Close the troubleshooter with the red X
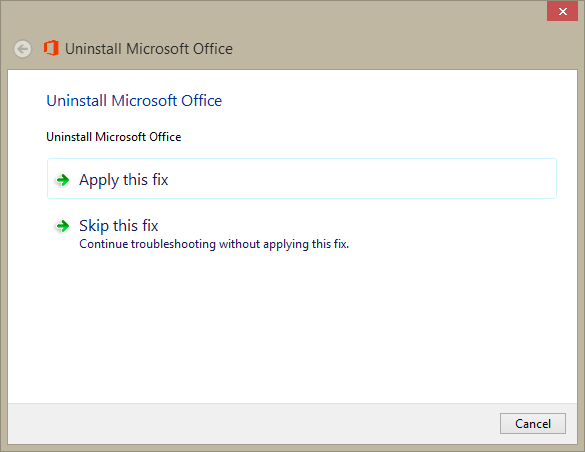585x452 pixels. (562, 11)
